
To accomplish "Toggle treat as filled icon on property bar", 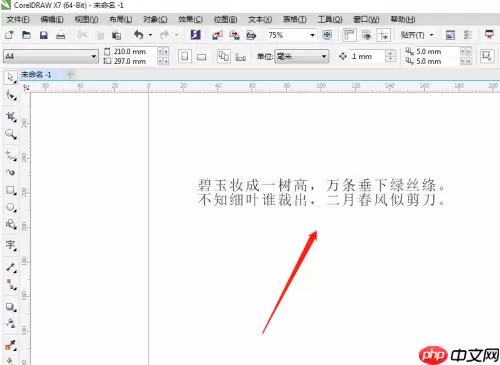I will (487, 56).
